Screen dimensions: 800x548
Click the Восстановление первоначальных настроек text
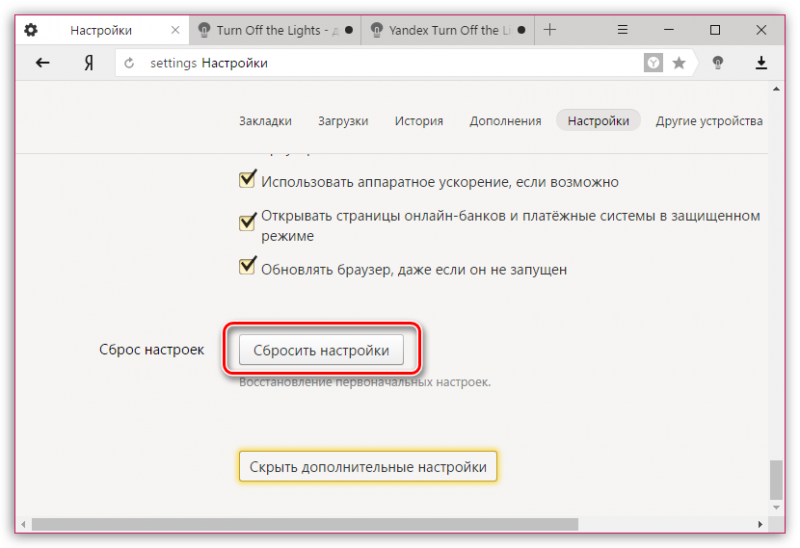(365, 382)
